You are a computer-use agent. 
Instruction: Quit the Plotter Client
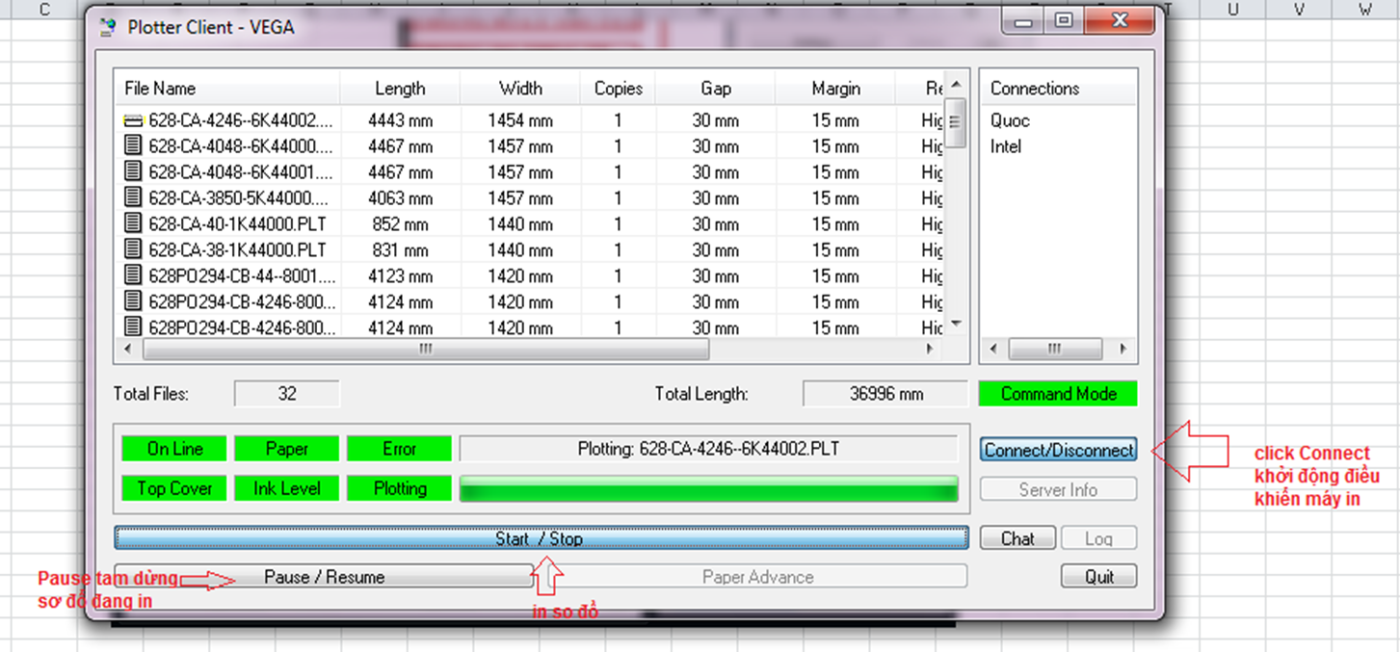1099,577
